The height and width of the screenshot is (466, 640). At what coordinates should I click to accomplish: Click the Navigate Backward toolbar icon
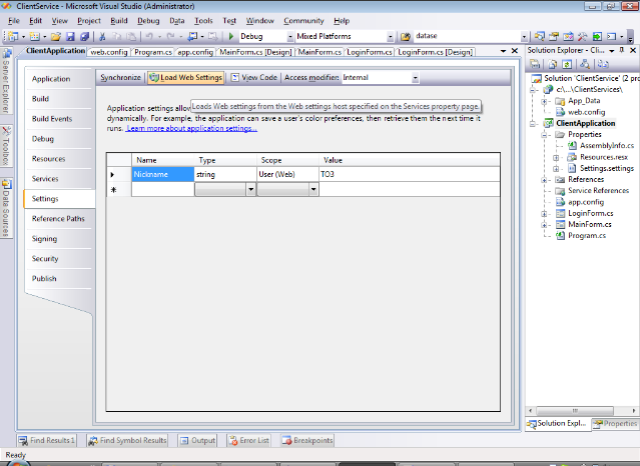click(192, 37)
